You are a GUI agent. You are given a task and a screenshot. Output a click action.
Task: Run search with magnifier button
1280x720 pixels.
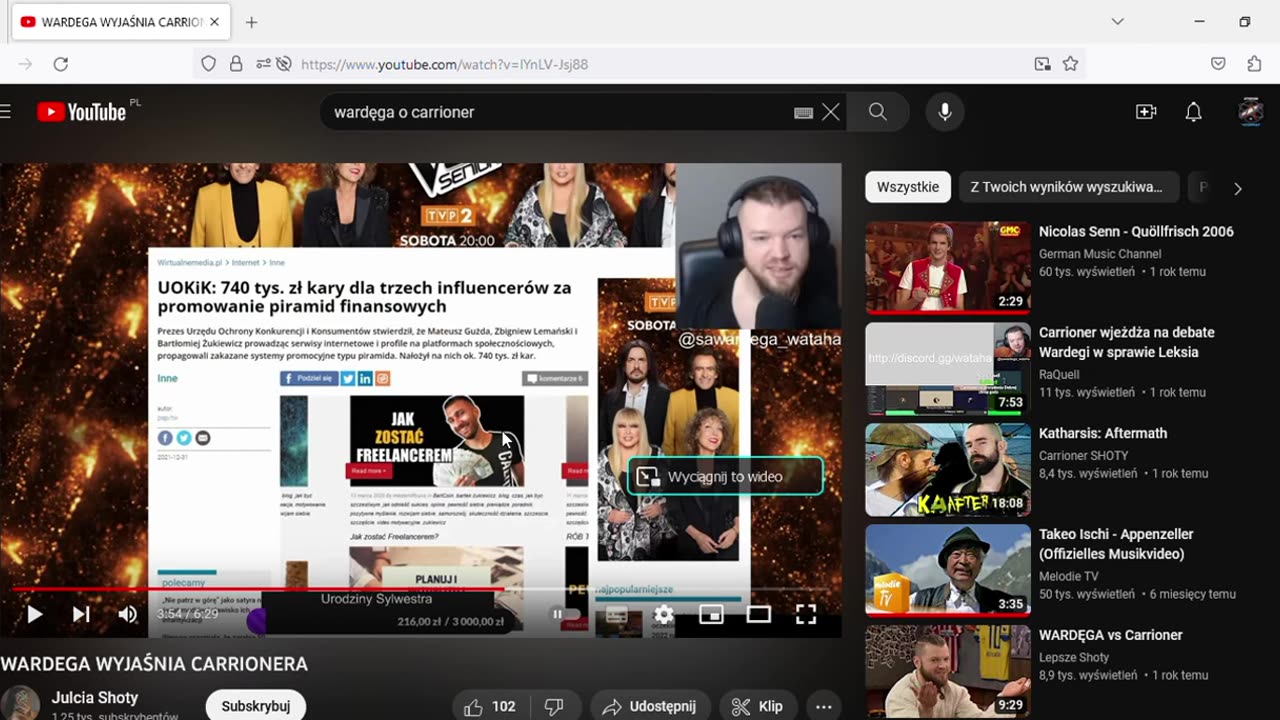pyautogui.click(x=878, y=112)
